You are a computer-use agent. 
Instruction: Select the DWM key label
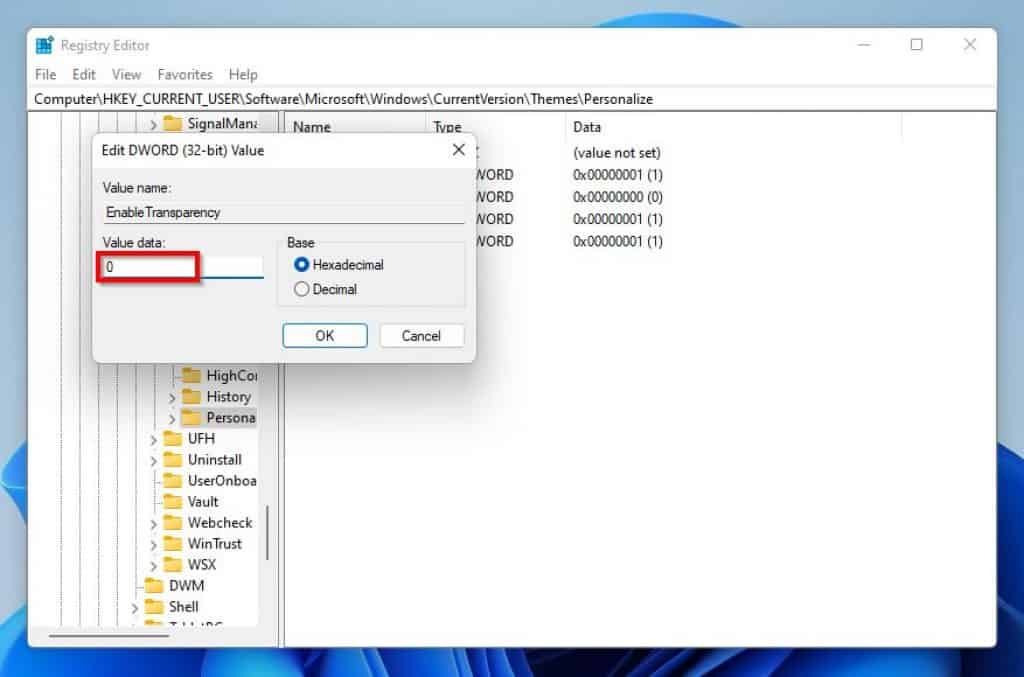tap(187, 585)
